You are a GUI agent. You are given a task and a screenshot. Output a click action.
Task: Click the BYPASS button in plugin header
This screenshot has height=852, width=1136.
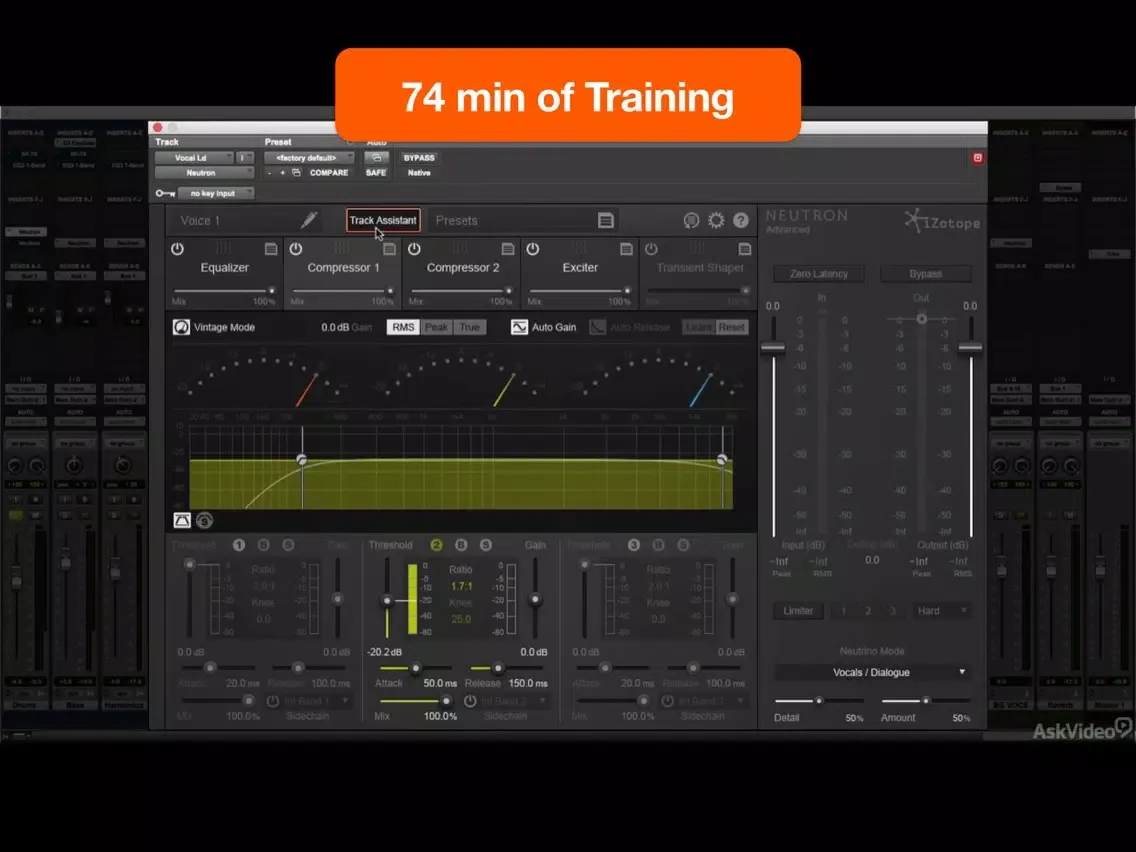pos(419,158)
